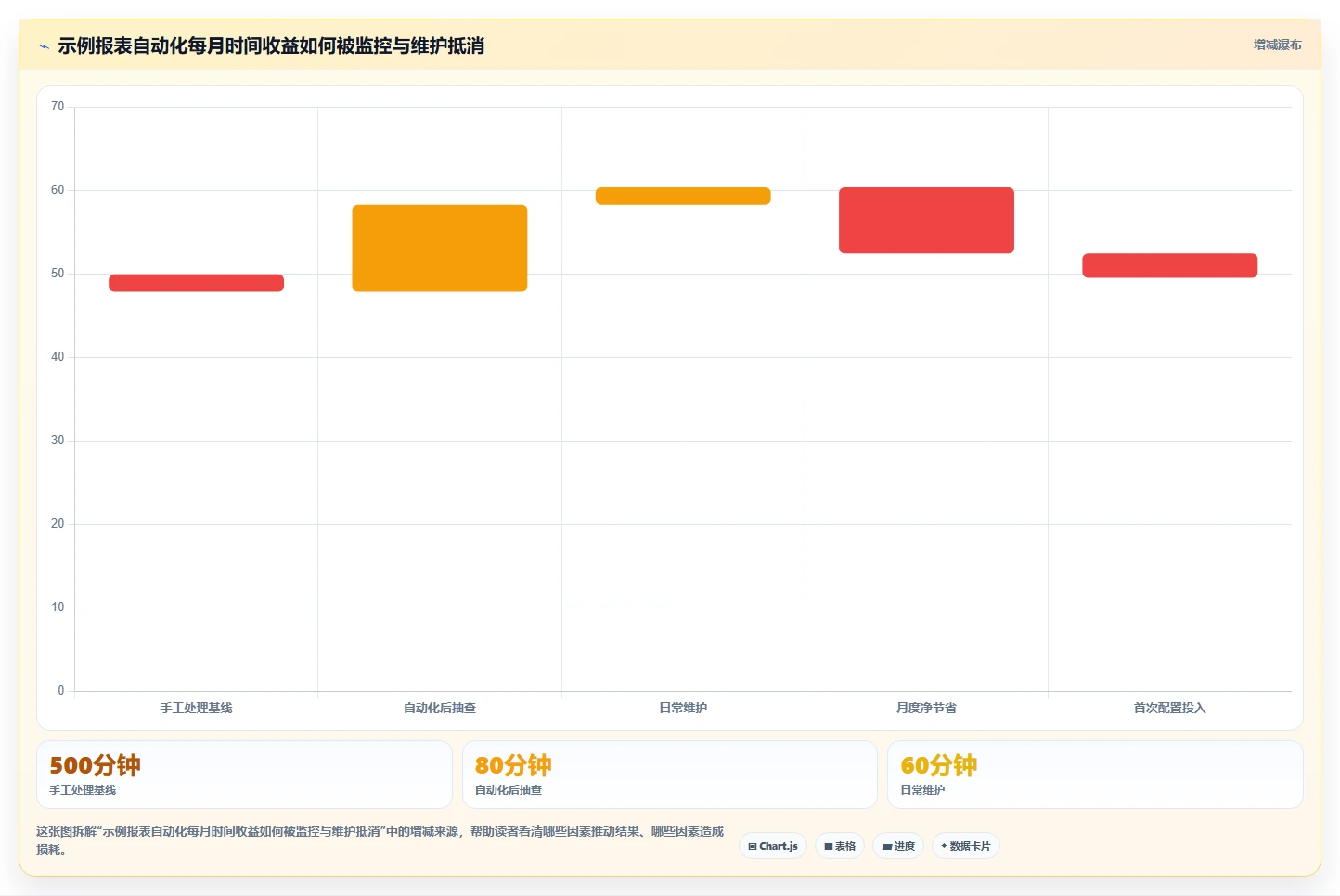Click the red 月度净节省 waterfall bar
Image resolution: width=1340 pixels, height=896 pixels.
[x=926, y=221]
